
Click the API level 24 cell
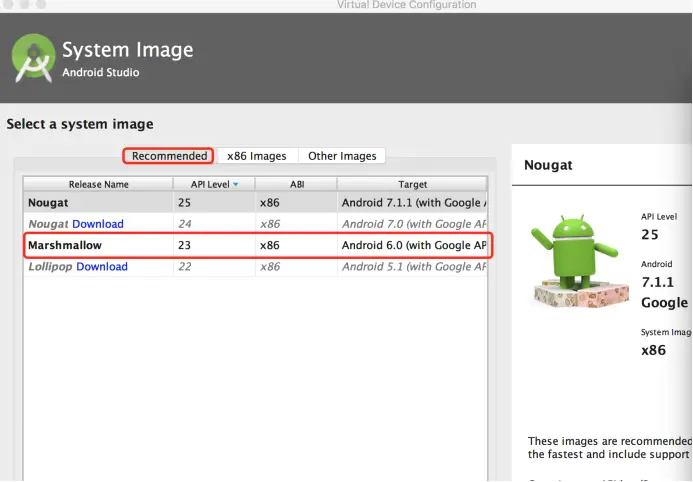click(214, 224)
